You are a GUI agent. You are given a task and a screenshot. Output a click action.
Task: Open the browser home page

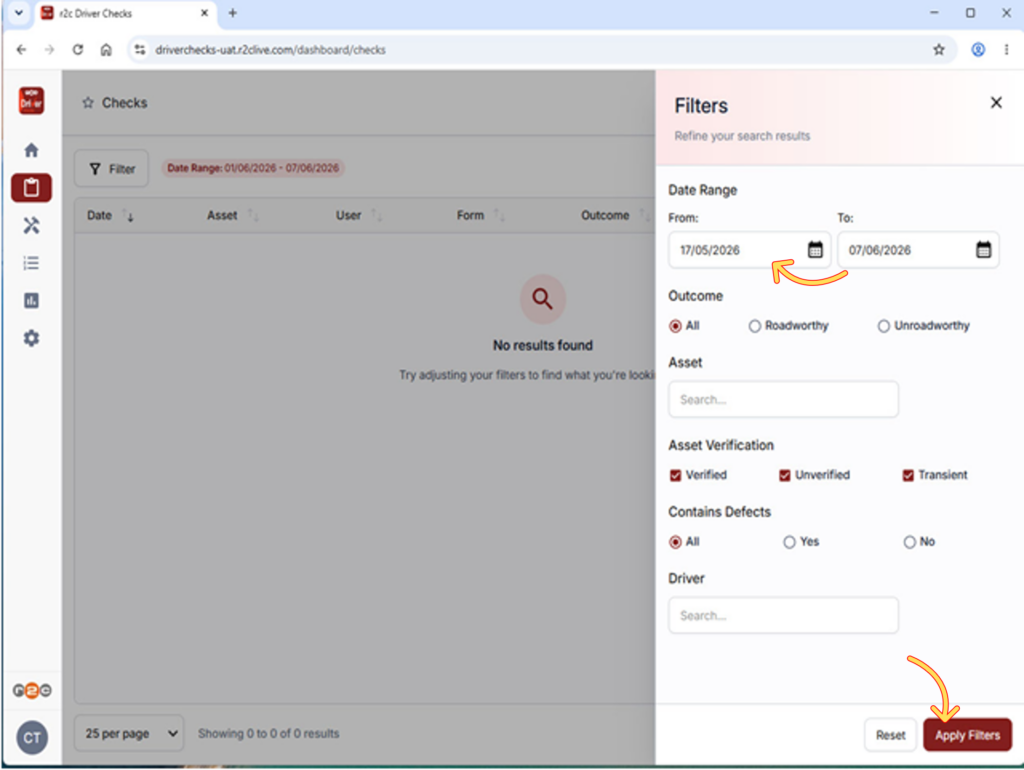point(106,50)
